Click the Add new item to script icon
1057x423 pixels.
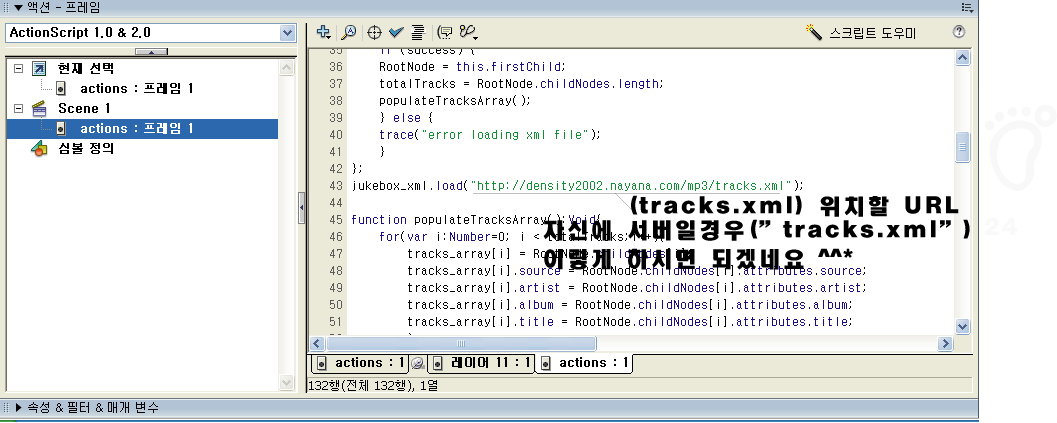(323, 32)
